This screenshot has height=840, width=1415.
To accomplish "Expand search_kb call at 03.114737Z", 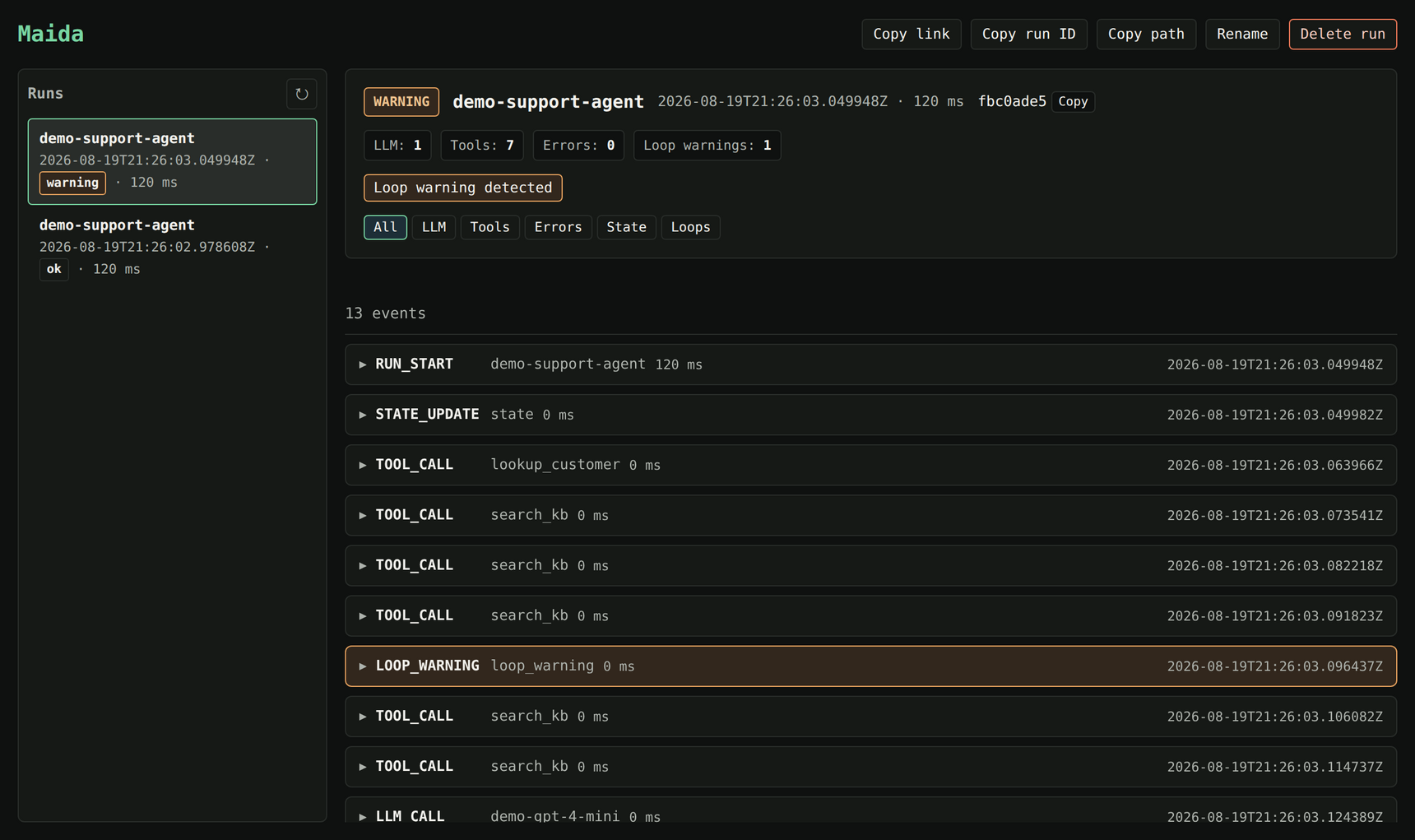I will (x=870, y=766).
